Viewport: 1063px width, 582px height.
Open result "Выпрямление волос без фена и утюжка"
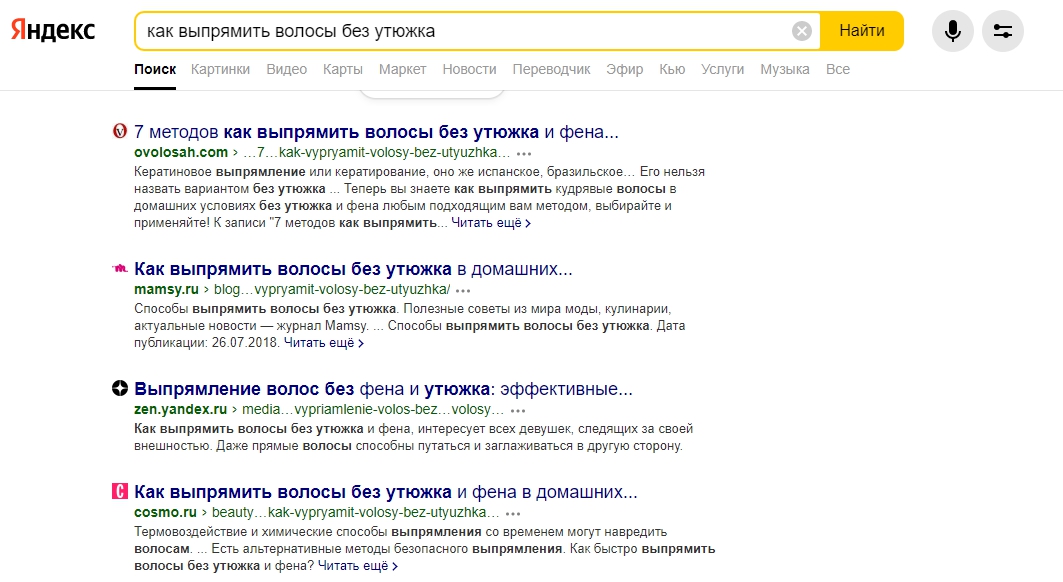[x=383, y=389]
